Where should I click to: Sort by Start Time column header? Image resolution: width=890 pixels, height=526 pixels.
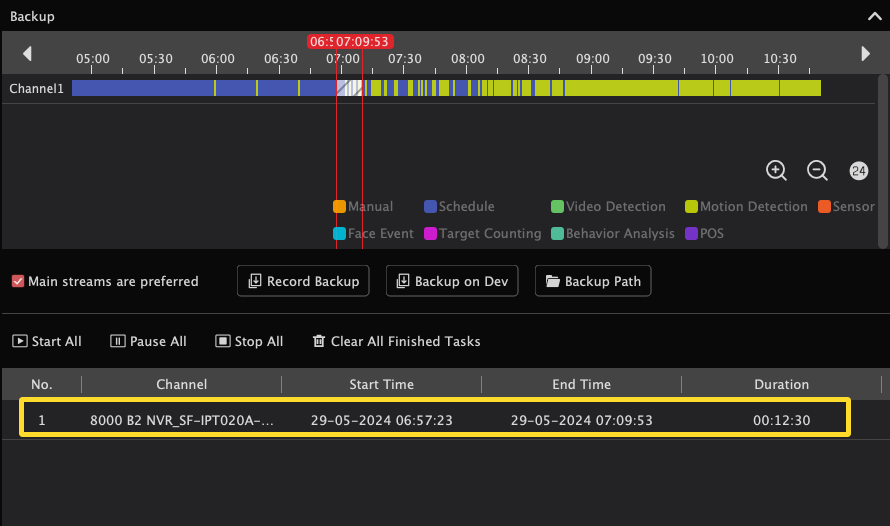tap(381, 384)
